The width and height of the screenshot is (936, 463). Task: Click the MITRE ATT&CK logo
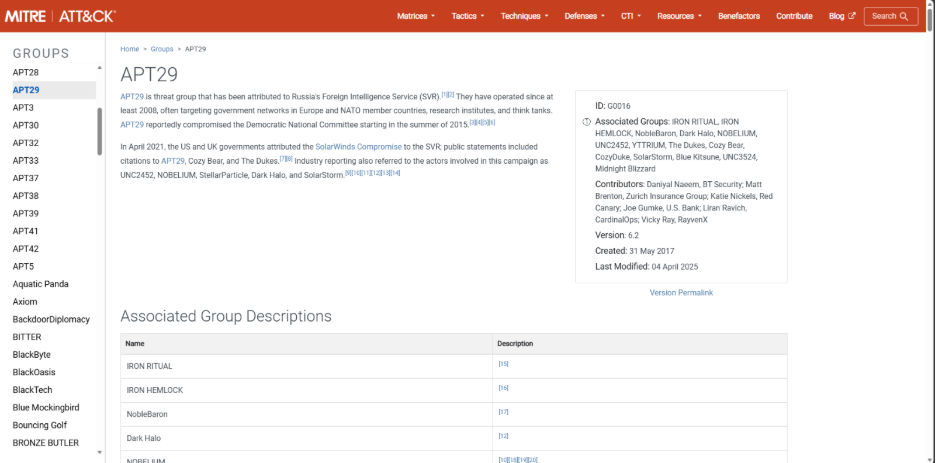coord(60,16)
